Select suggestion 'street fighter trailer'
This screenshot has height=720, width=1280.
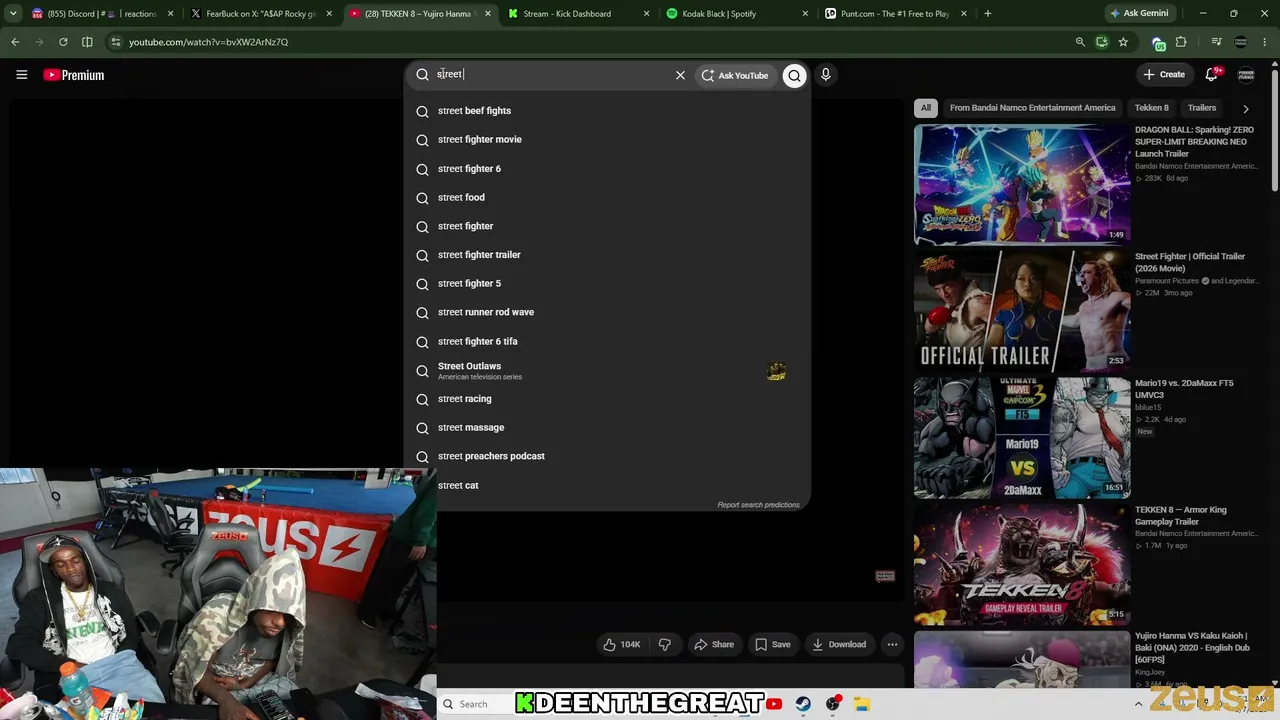pos(607,255)
